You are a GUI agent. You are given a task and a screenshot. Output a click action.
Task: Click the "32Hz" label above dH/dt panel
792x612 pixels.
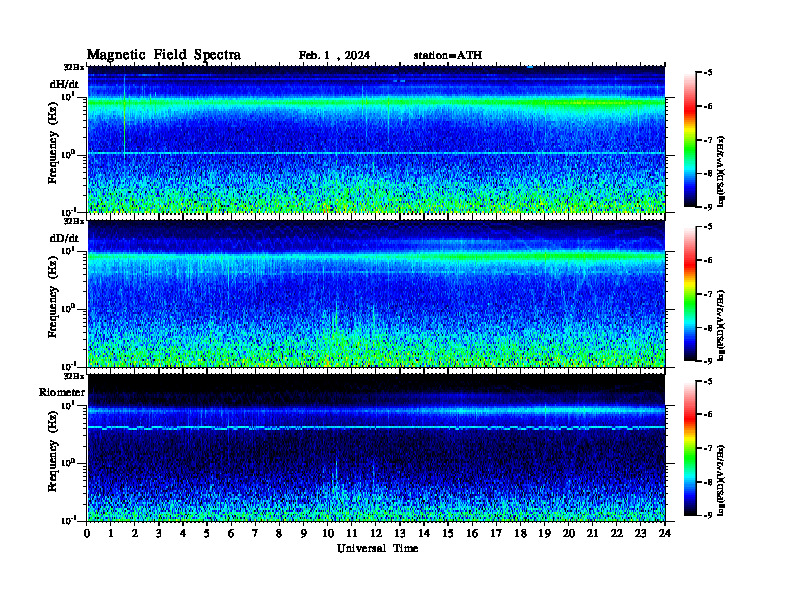click(x=74, y=67)
